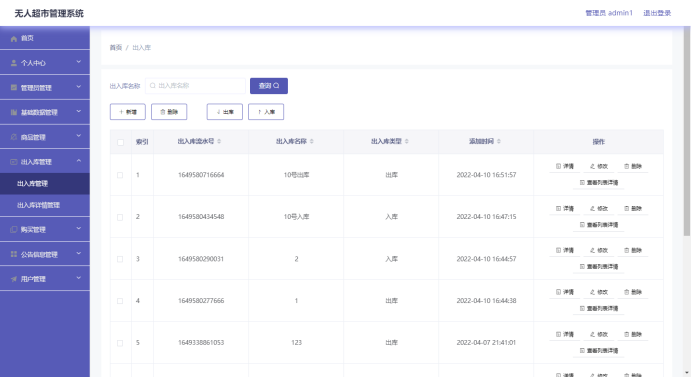
Task: Click the 首页 breadcrumb link
Action: coord(116,48)
